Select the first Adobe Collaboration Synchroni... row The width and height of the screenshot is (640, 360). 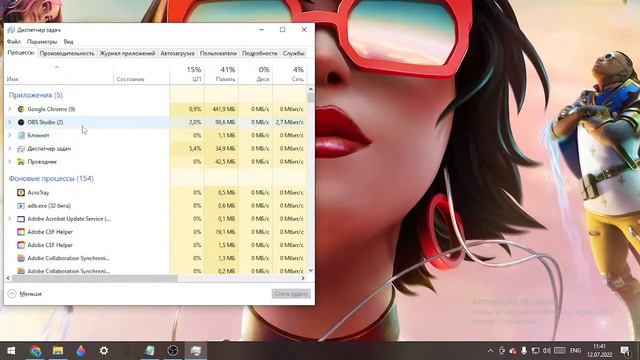tap(156, 258)
